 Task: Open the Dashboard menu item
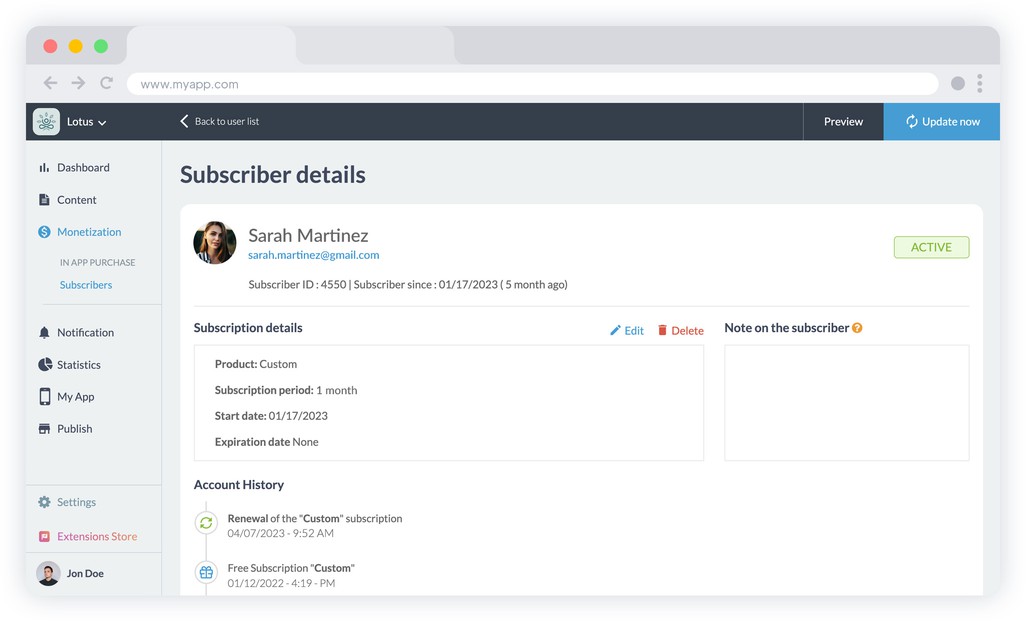(82, 168)
